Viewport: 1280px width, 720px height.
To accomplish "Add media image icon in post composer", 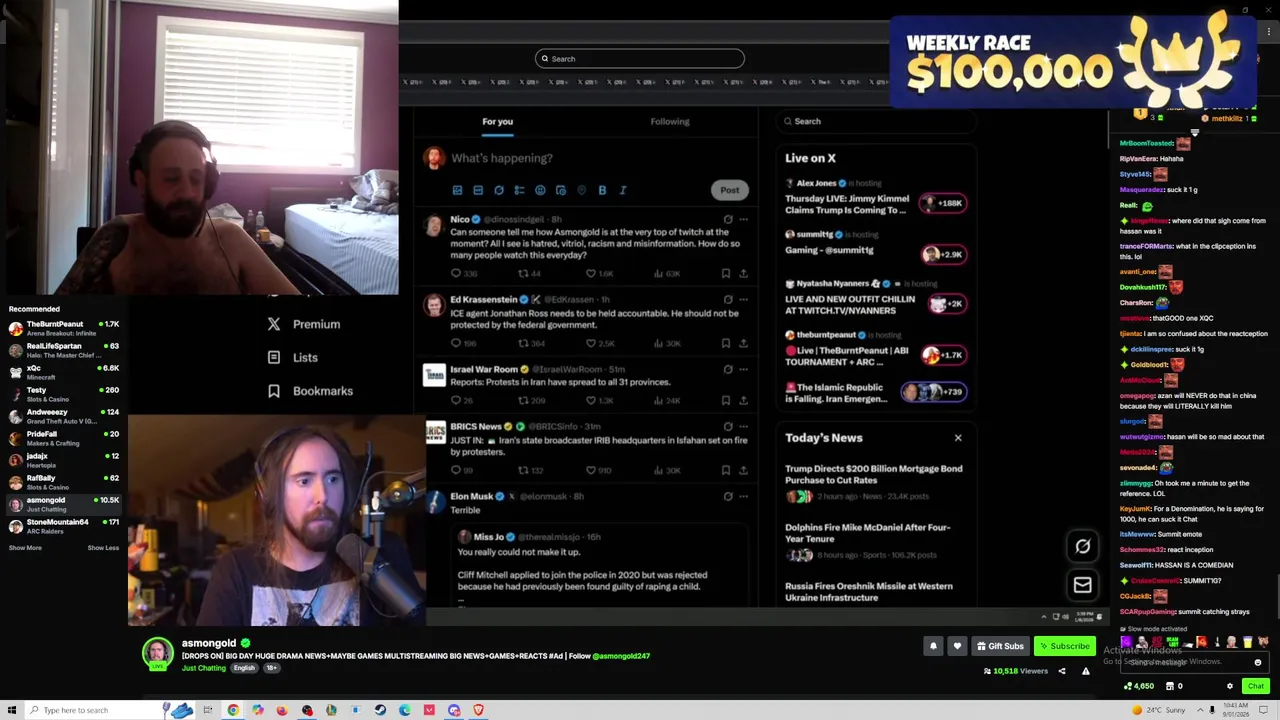I will 457,190.
